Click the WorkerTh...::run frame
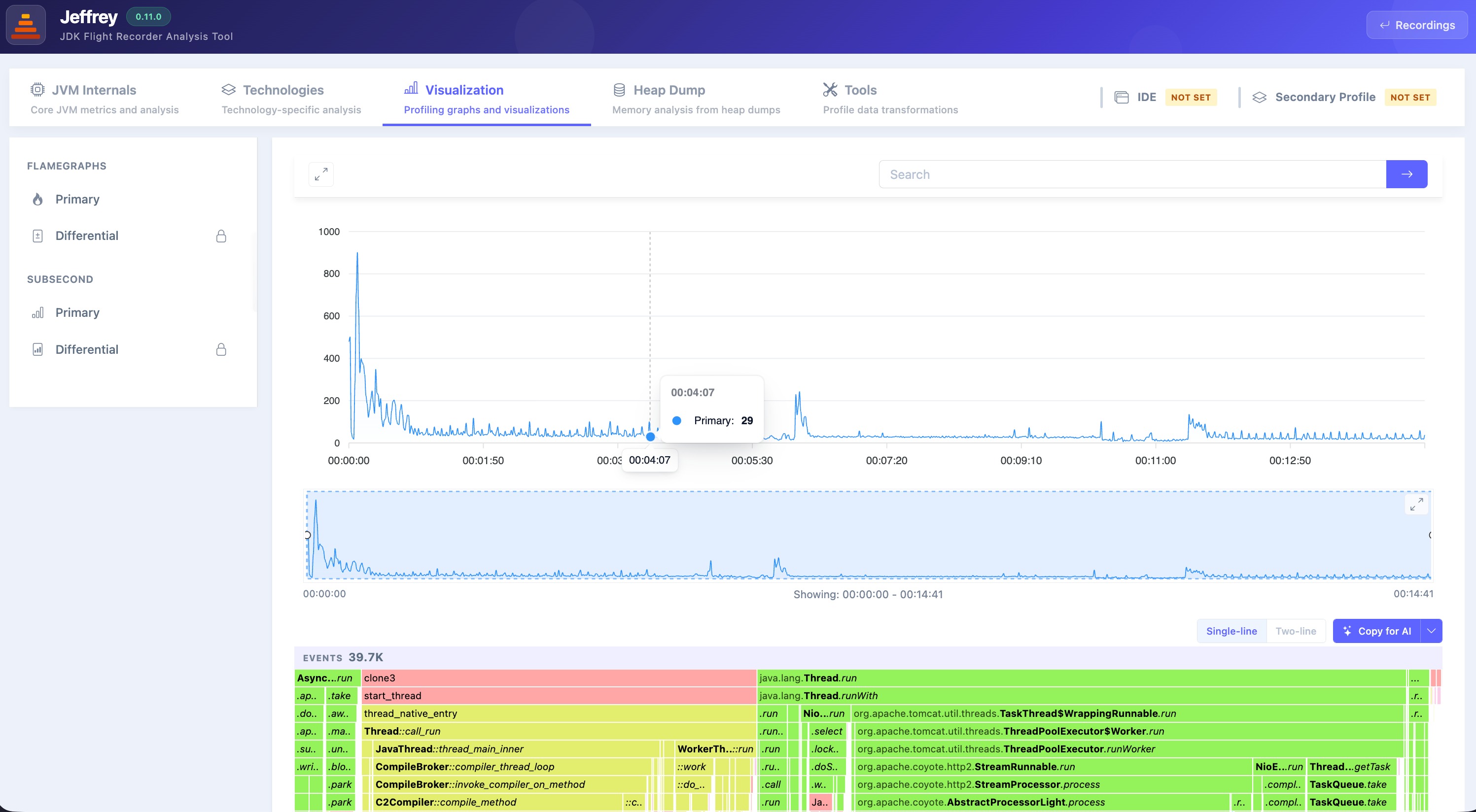Image resolution: width=1476 pixels, height=812 pixels. click(715, 749)
